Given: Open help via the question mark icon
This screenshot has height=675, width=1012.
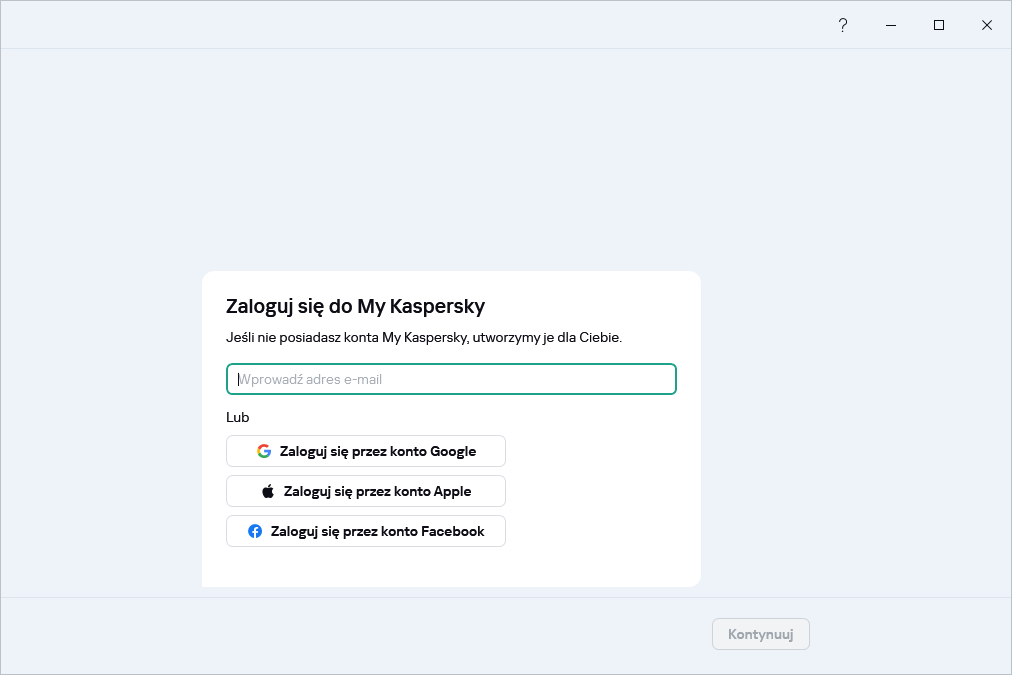Looking at the screenshot, I should tap(843, 25).
